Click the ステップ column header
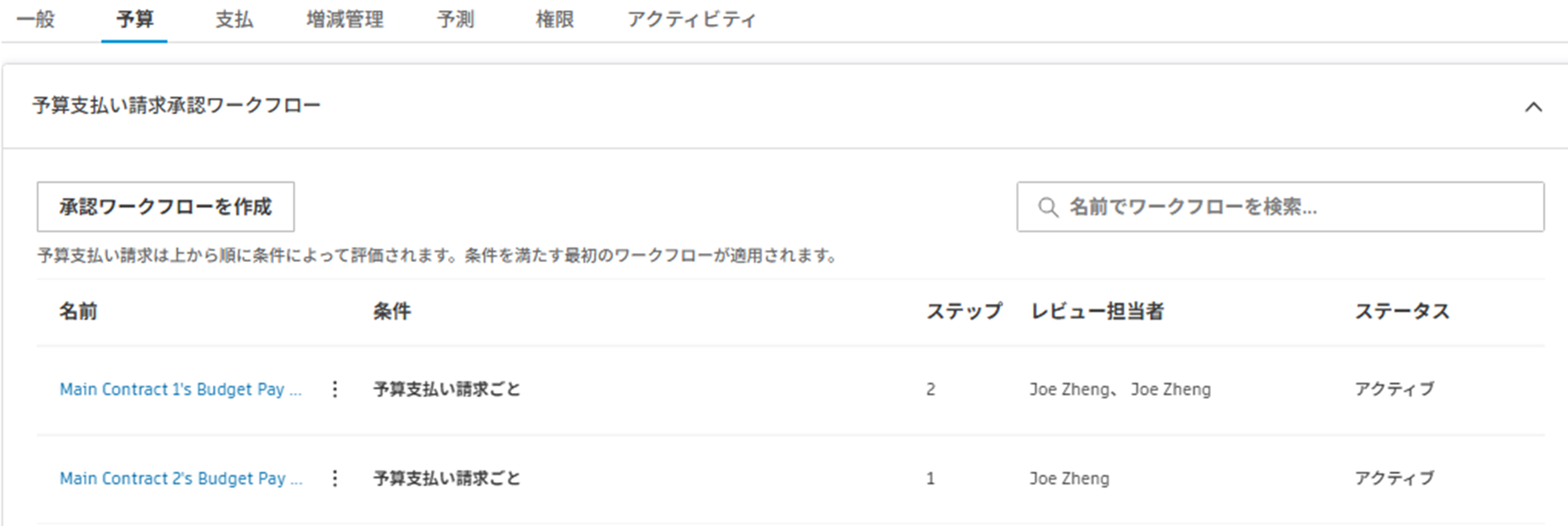 964,311
